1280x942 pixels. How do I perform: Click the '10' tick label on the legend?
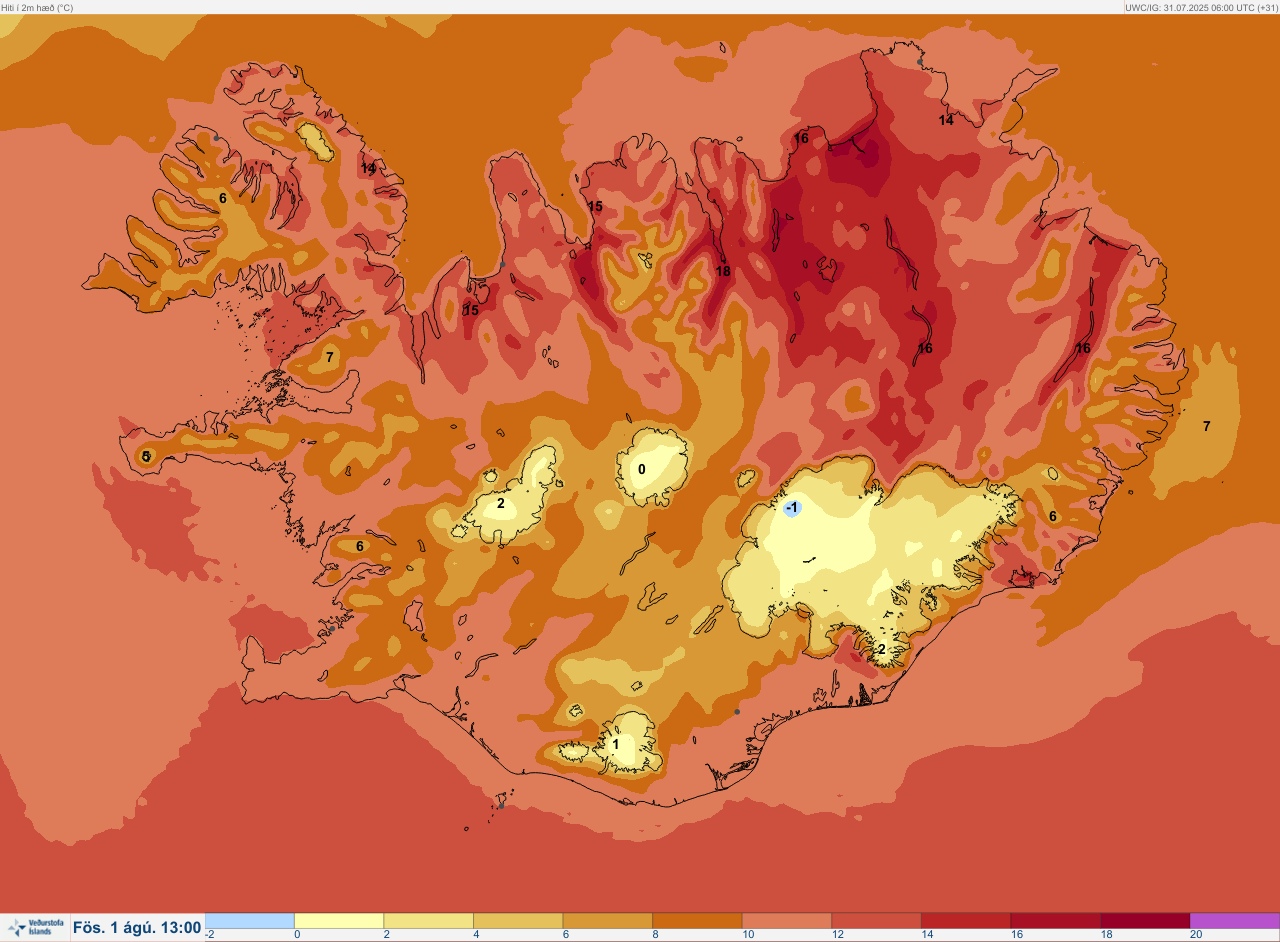[749, 935]
